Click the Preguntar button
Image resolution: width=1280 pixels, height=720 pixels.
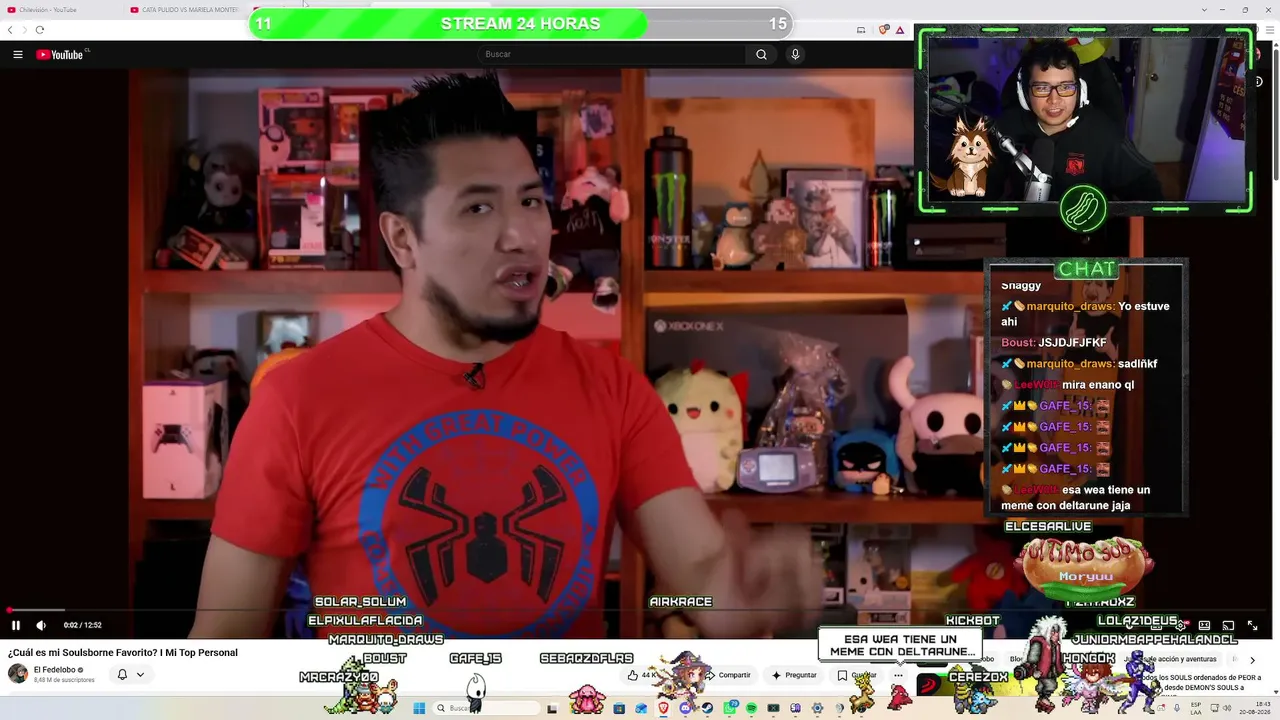pos(795,676)
